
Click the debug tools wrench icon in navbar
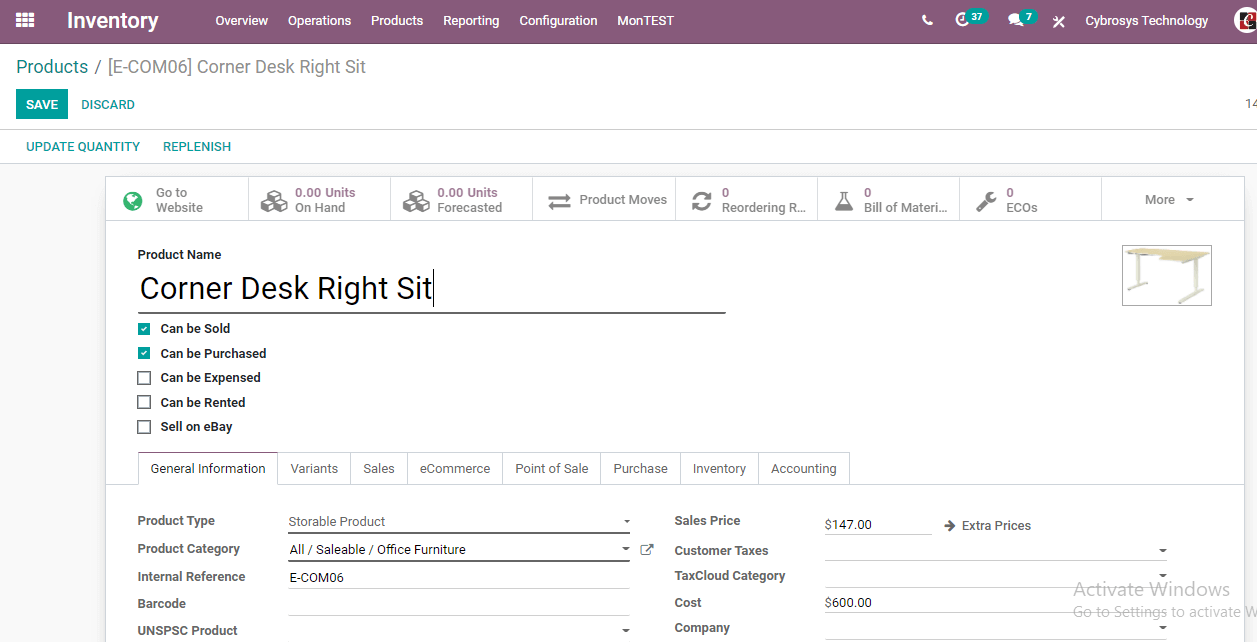[1058, 21]
